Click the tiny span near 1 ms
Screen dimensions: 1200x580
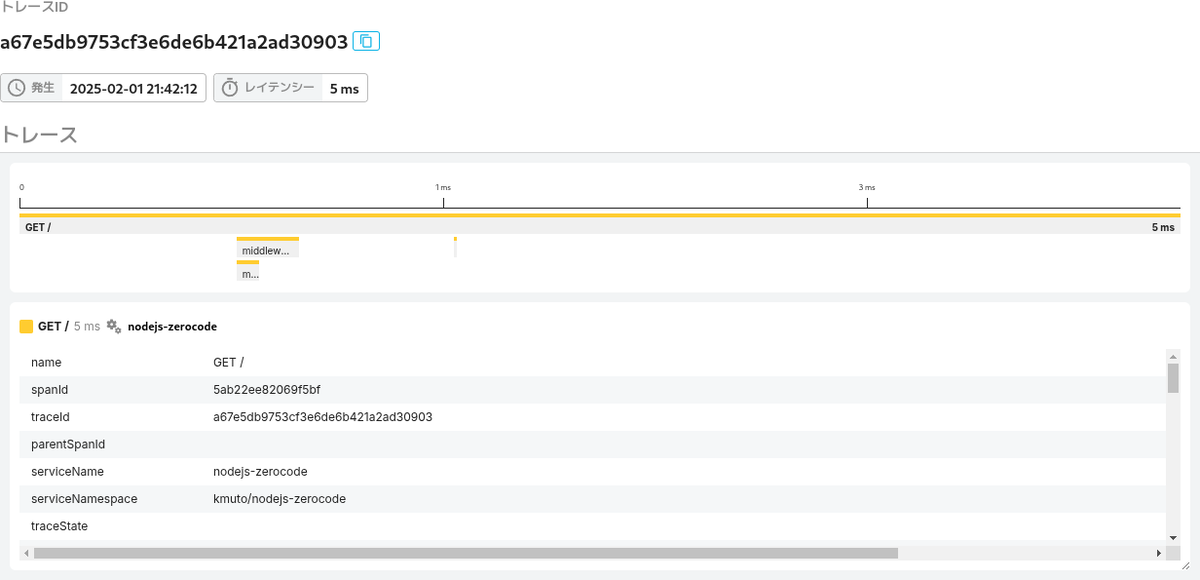click(455, 247)
